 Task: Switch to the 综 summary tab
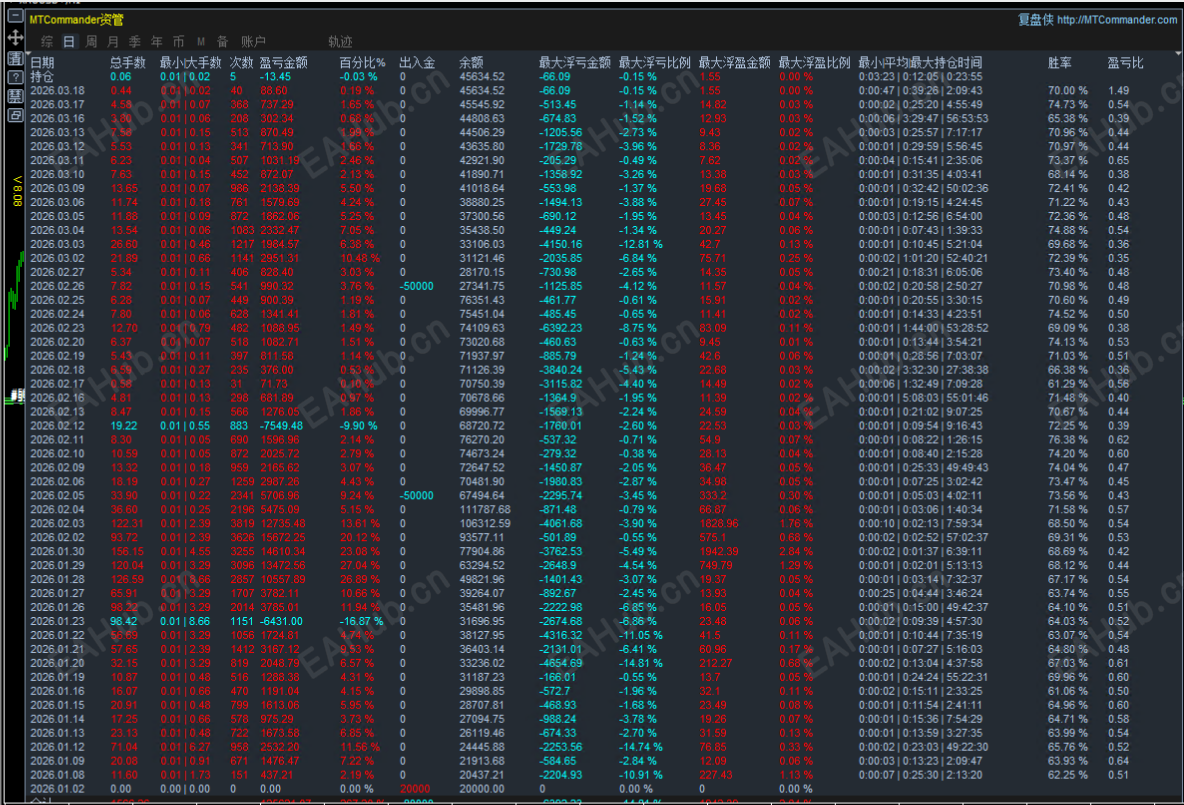48,42
